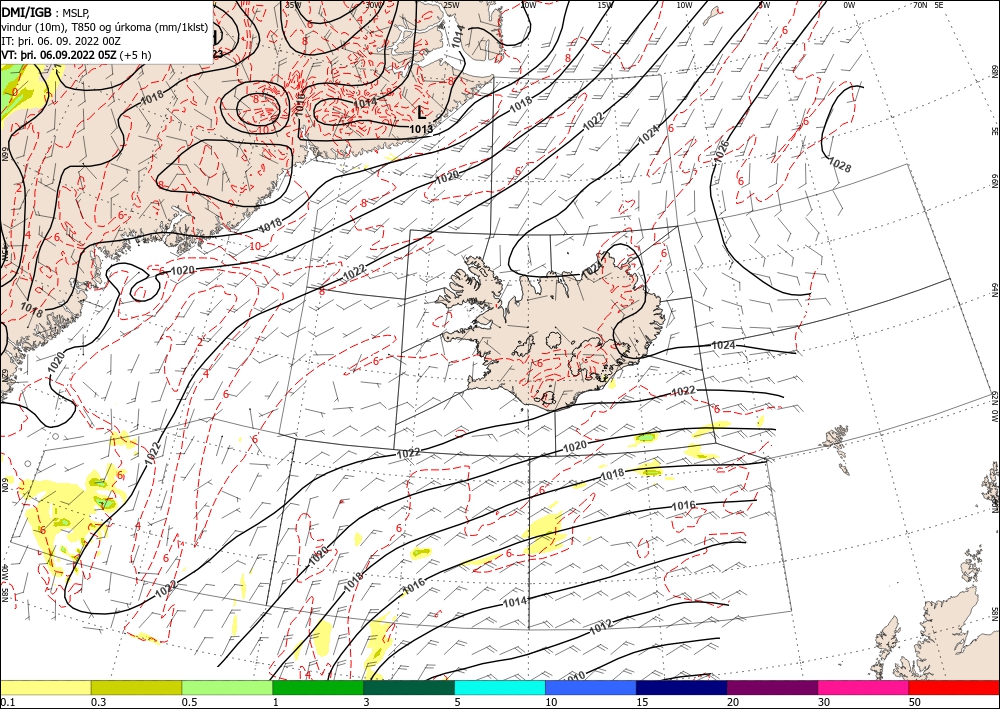Click the '15W' longitude label

tap(605, 5)
